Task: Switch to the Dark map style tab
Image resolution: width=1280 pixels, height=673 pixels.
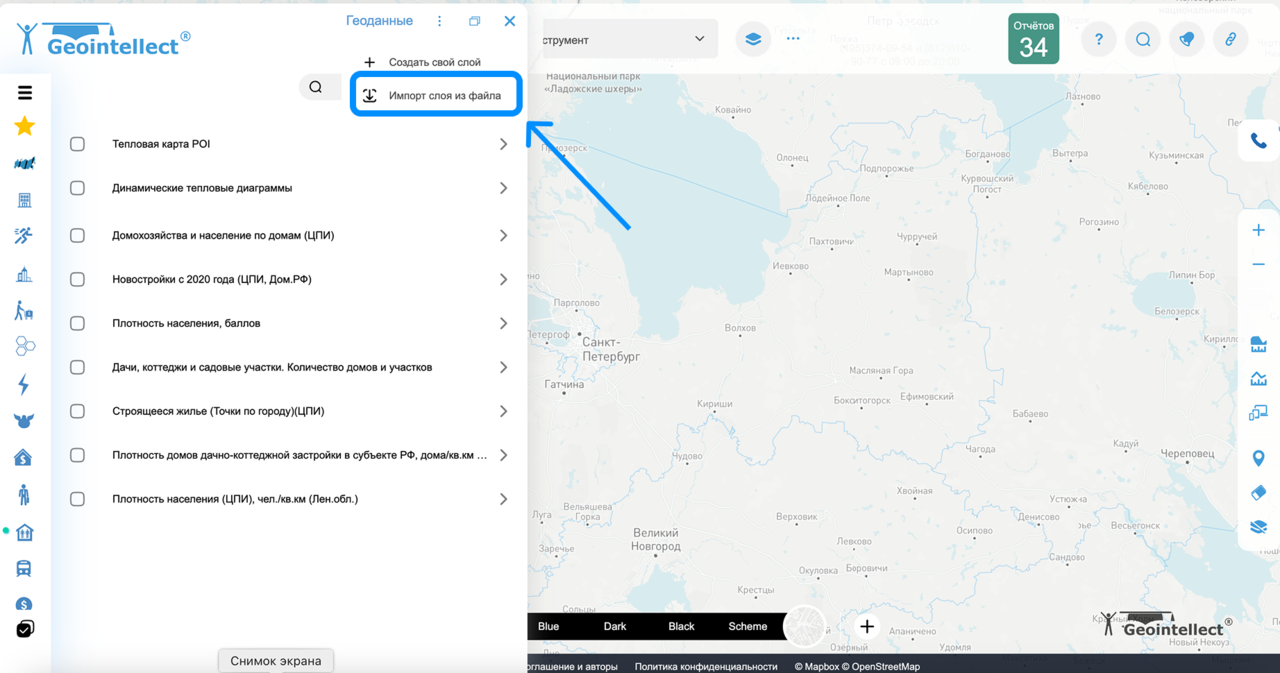Action: [614, 626]
